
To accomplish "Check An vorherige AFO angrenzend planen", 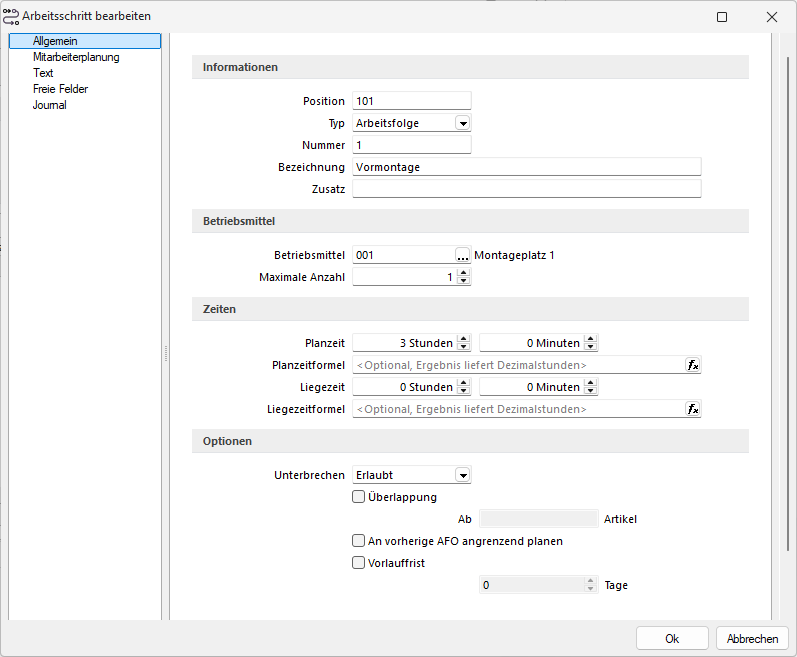I will click(358, 541).
